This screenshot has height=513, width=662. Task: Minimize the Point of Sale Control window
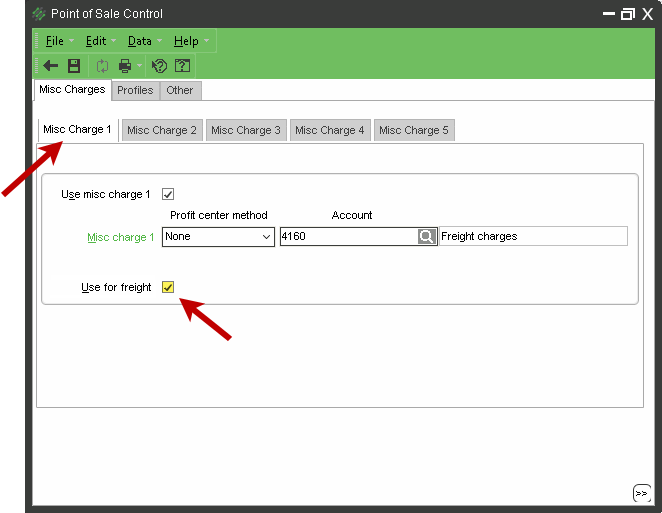point(609,14)
